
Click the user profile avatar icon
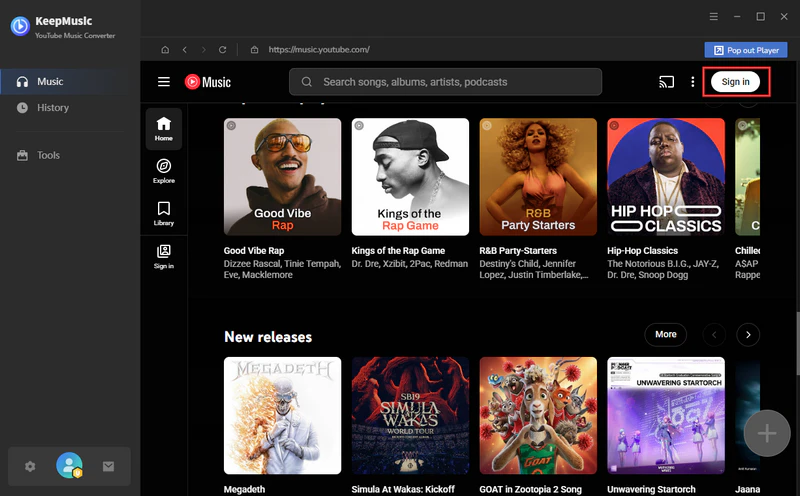pyautogui.click(x=69, y=465)
